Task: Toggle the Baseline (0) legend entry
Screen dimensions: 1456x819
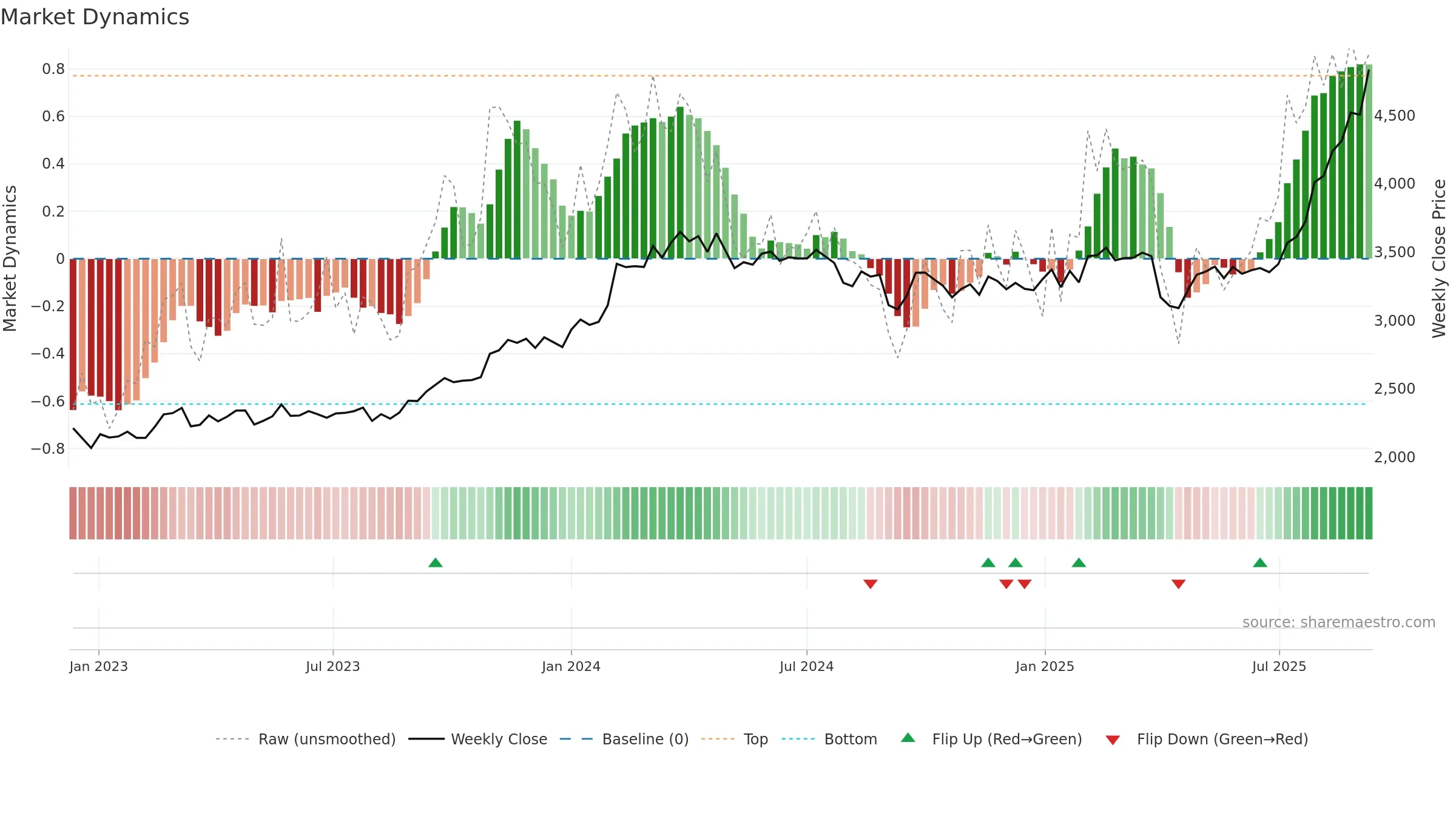Action: tap(624, 739)
